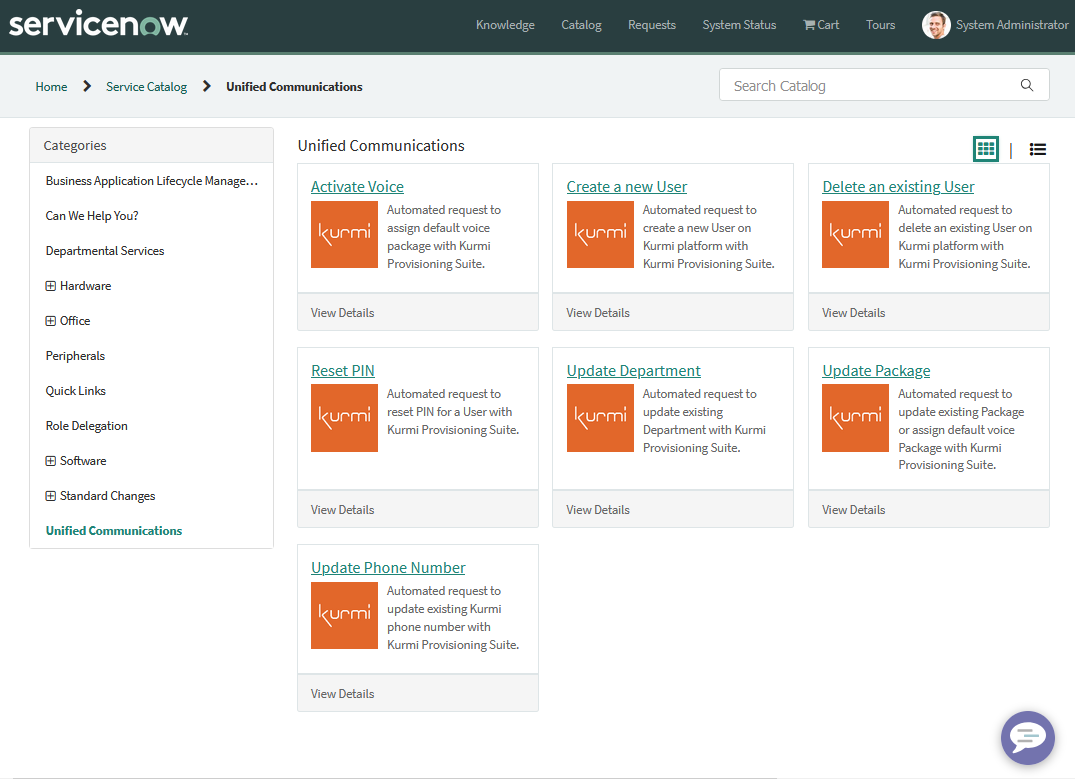1075x779 pixels.
Task: Open the chat bubble widget
Action: [1027, 737]
